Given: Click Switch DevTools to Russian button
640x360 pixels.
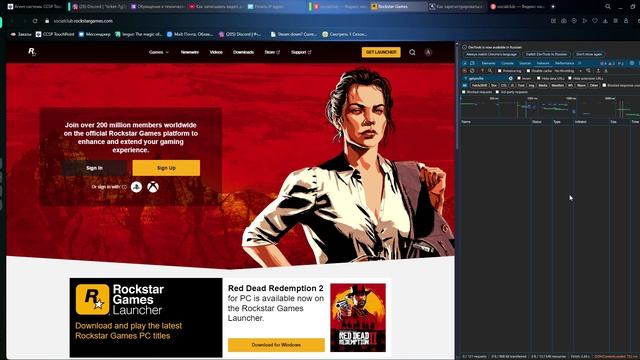Looking at the screenshot, I should pyautogui.click(x=547, y=54).
